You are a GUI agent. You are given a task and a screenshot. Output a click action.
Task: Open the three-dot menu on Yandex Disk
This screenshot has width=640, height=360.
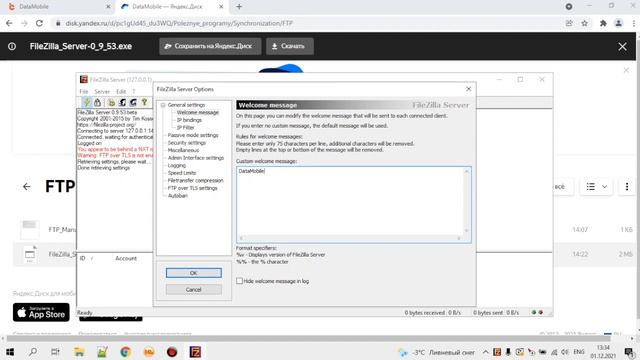pyautogui.click(x=627, y=187)
